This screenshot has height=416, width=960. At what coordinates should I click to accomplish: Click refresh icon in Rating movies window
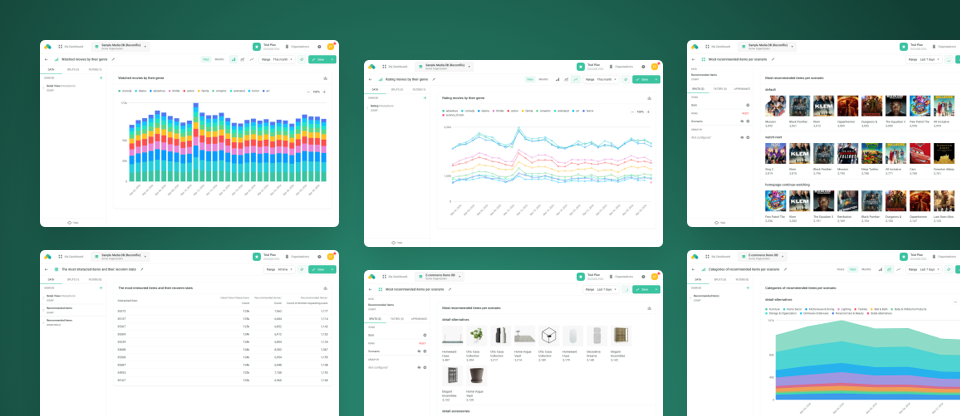pyautogui.click(x=625, y=79)
